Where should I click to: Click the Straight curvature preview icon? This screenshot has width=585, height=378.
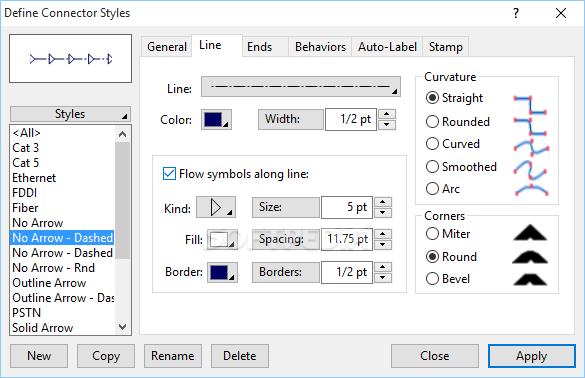(x=530, y=105)
